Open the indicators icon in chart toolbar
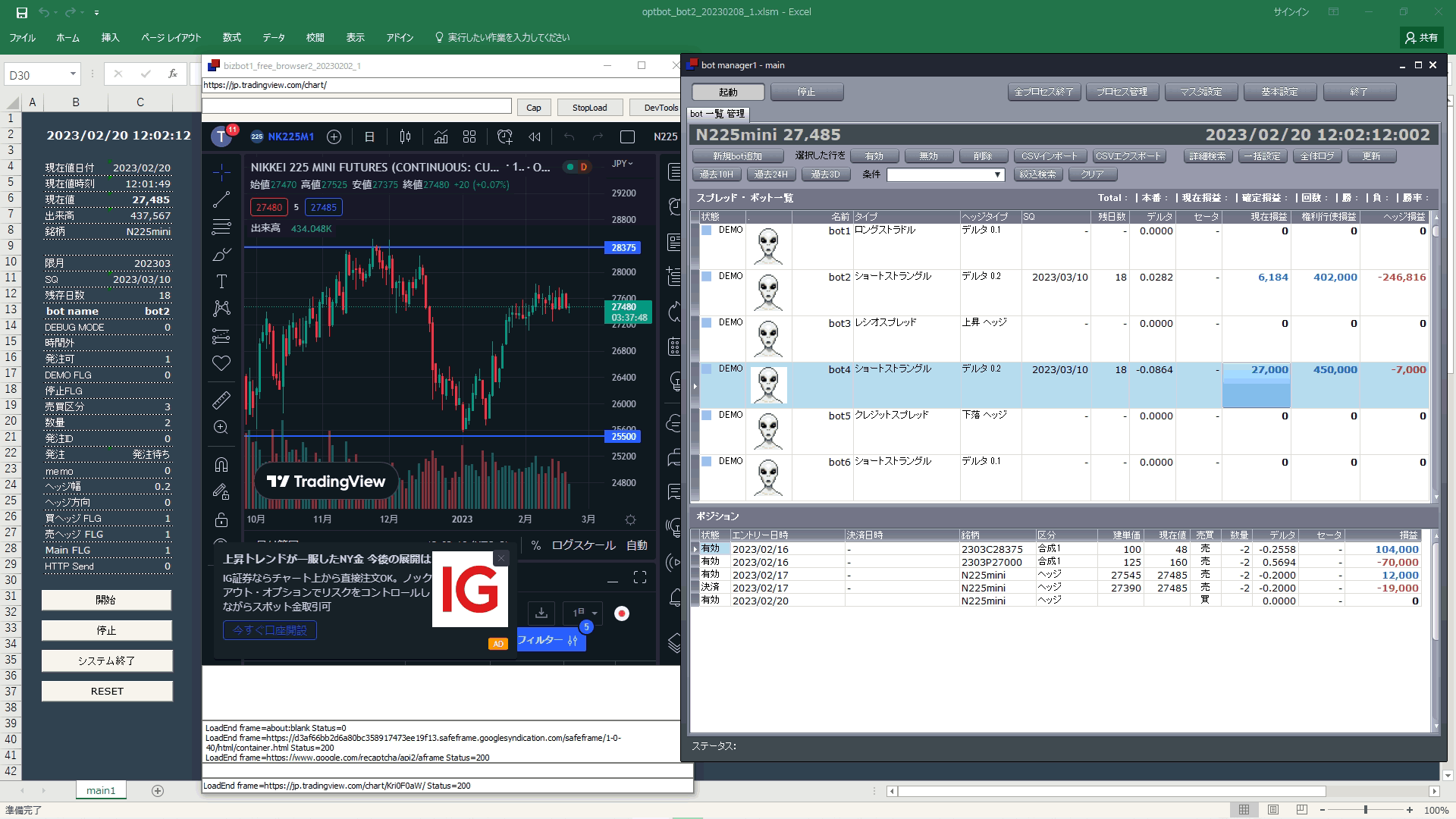The height and width of the screenshot is (819, 1456). click(441, 136)
